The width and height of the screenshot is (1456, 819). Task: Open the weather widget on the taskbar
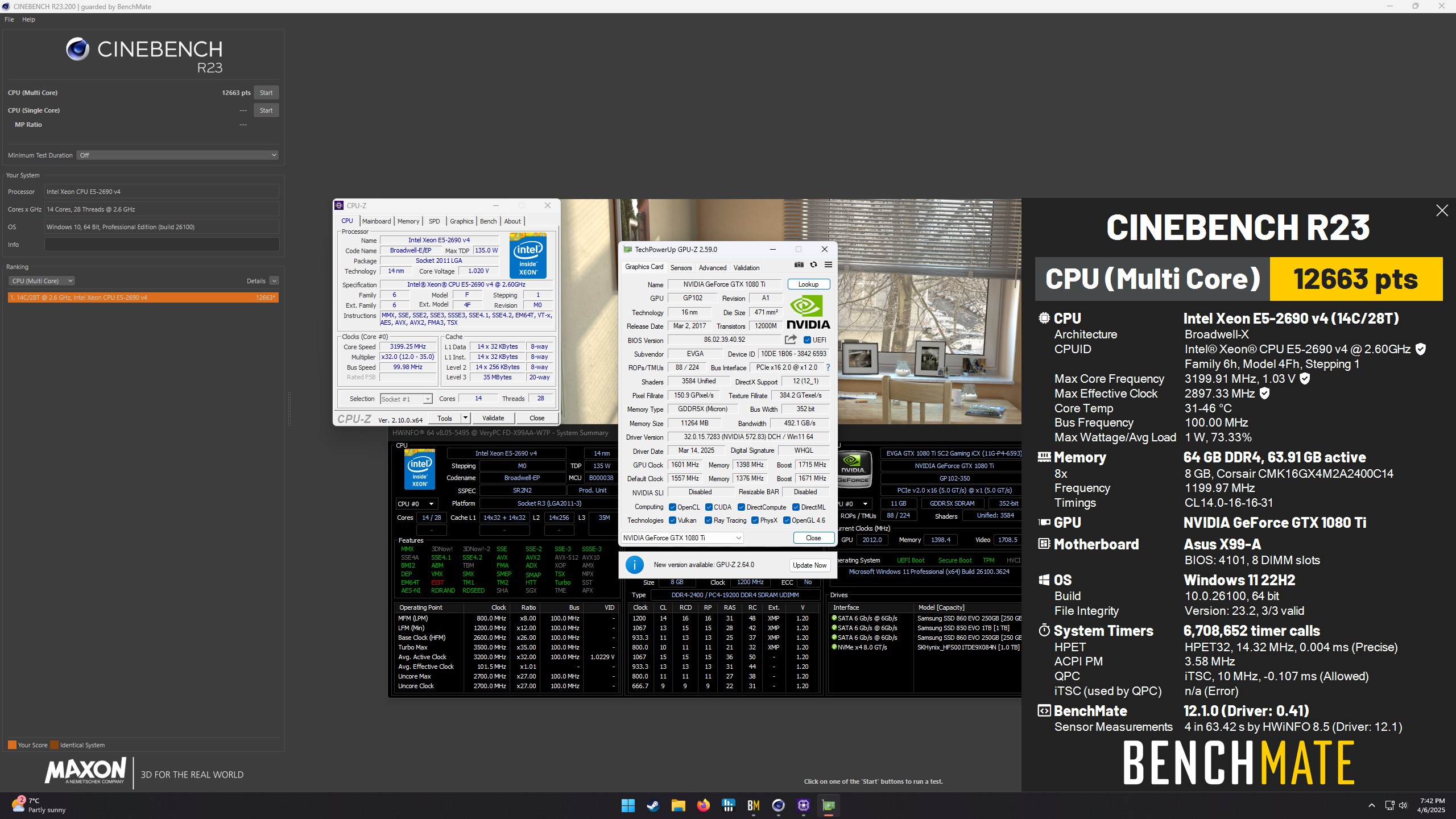[39, 805]
